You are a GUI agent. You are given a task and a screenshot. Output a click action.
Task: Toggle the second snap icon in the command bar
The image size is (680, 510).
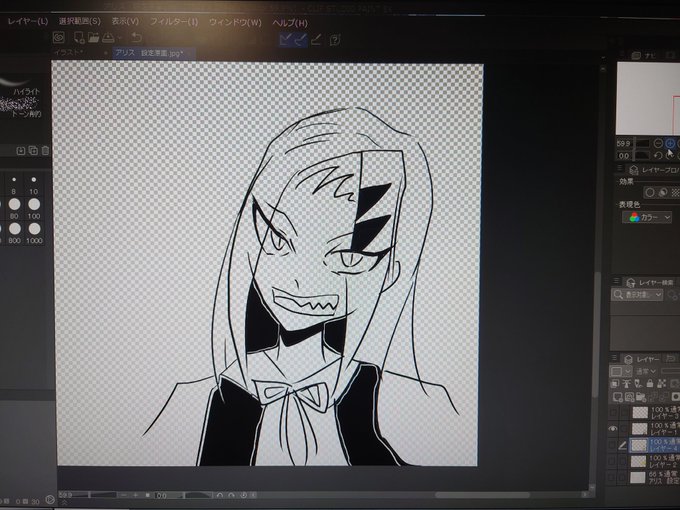301,39
